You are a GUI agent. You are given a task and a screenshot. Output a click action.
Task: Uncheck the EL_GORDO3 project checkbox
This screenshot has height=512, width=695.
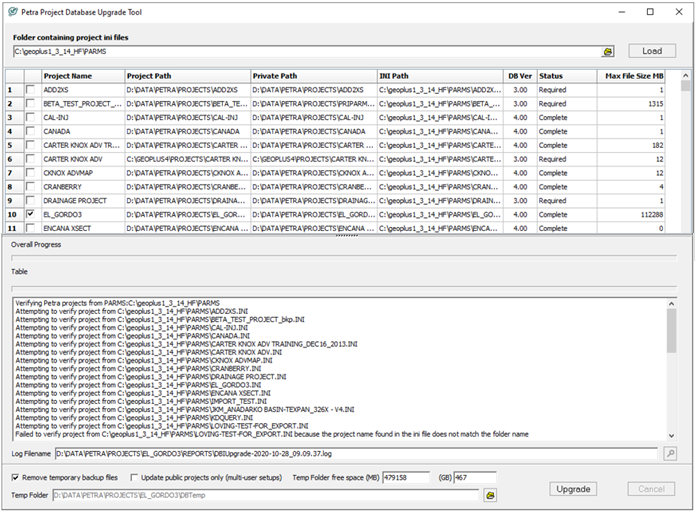point(29,214)
